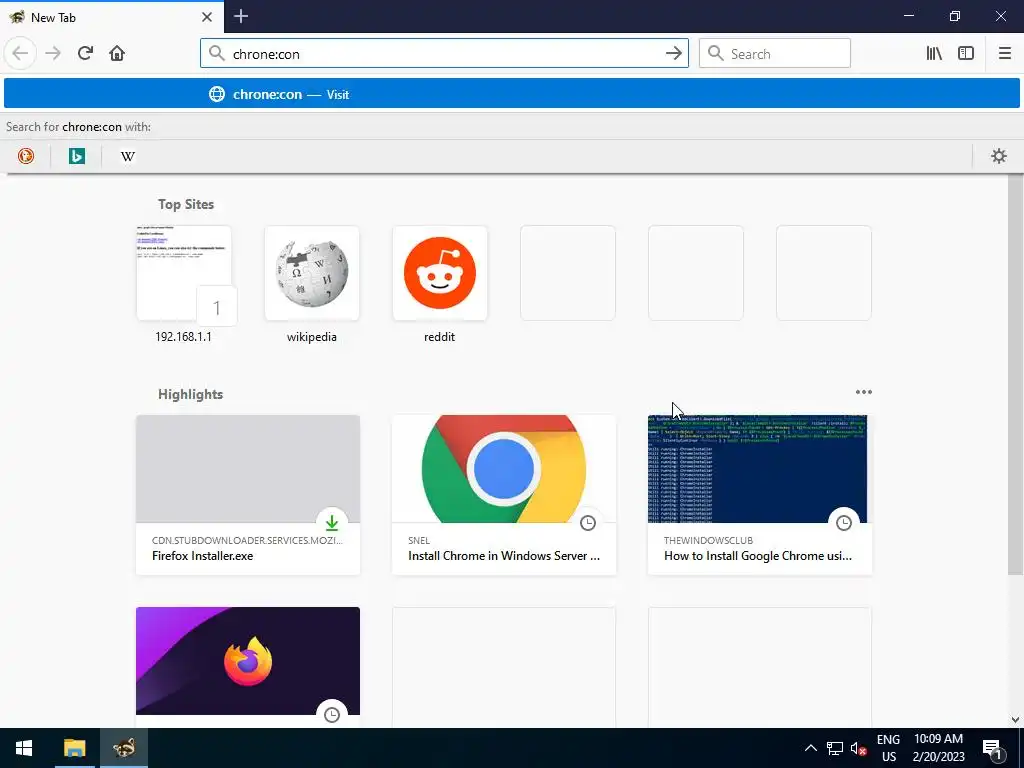Click the raccoon browser taskbar icon
Image resolution: width=1024 pixels, height=768 pixels.
coord(123,748)
